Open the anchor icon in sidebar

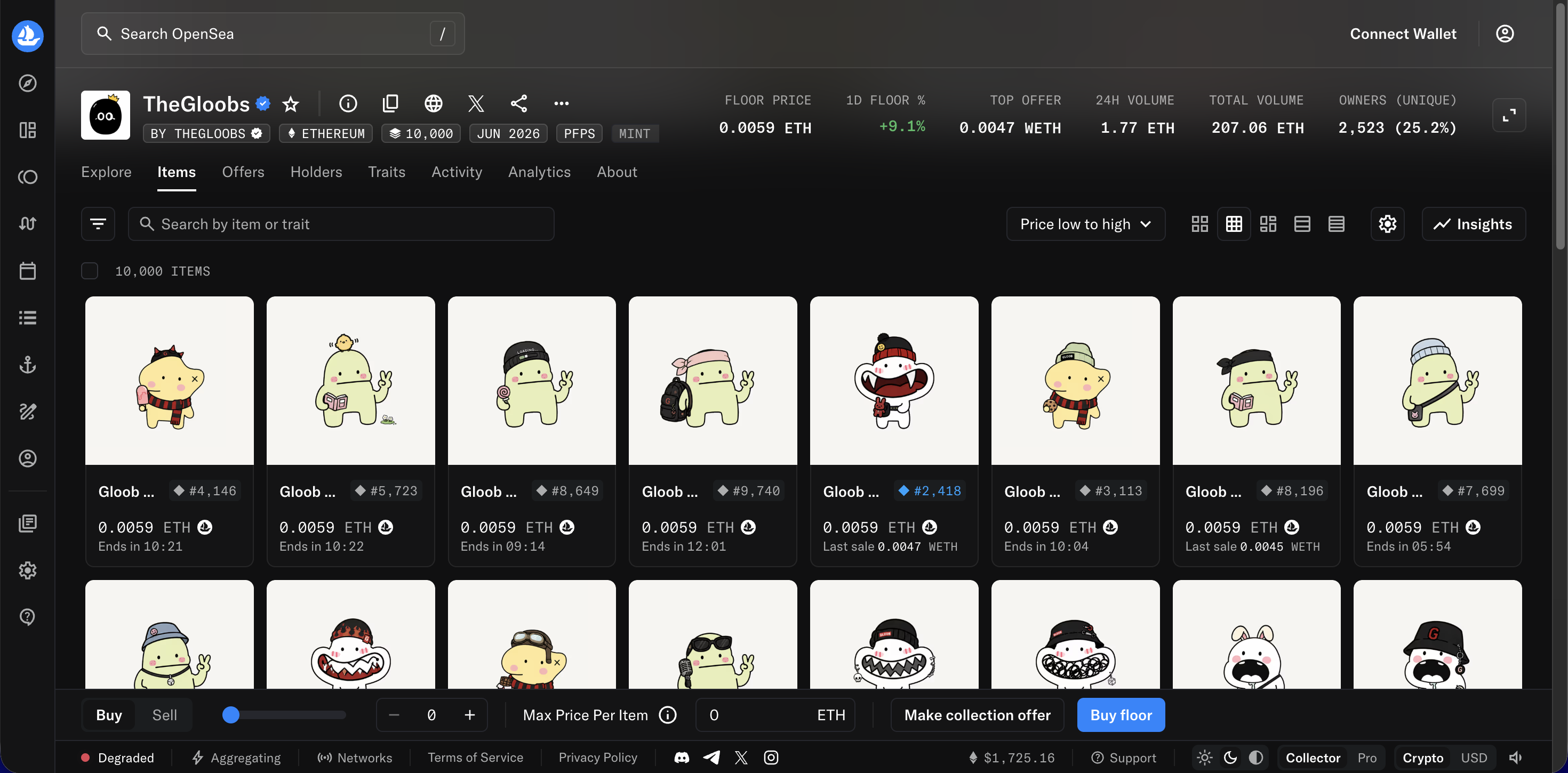27,365
